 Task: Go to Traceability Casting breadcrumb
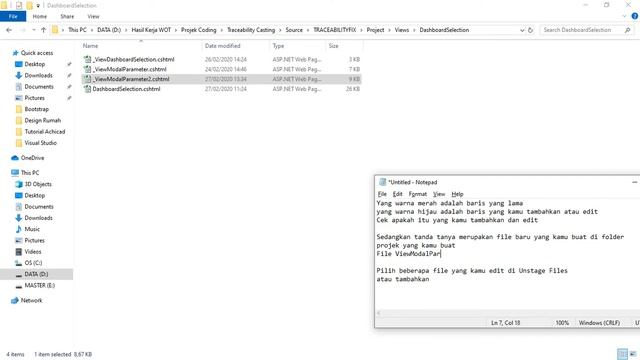pos(251,30)
